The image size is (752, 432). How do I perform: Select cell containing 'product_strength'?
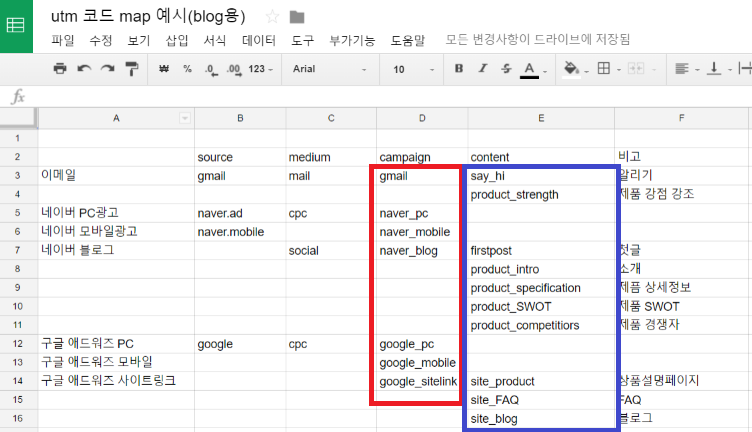(x=541, y=194)
